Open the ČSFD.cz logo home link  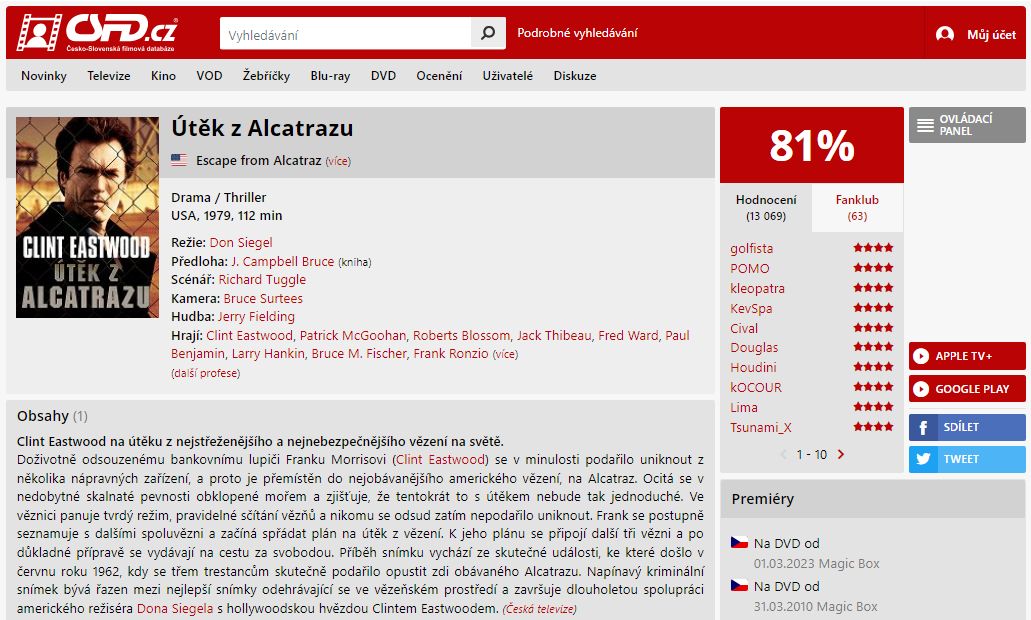click(97, 32)
